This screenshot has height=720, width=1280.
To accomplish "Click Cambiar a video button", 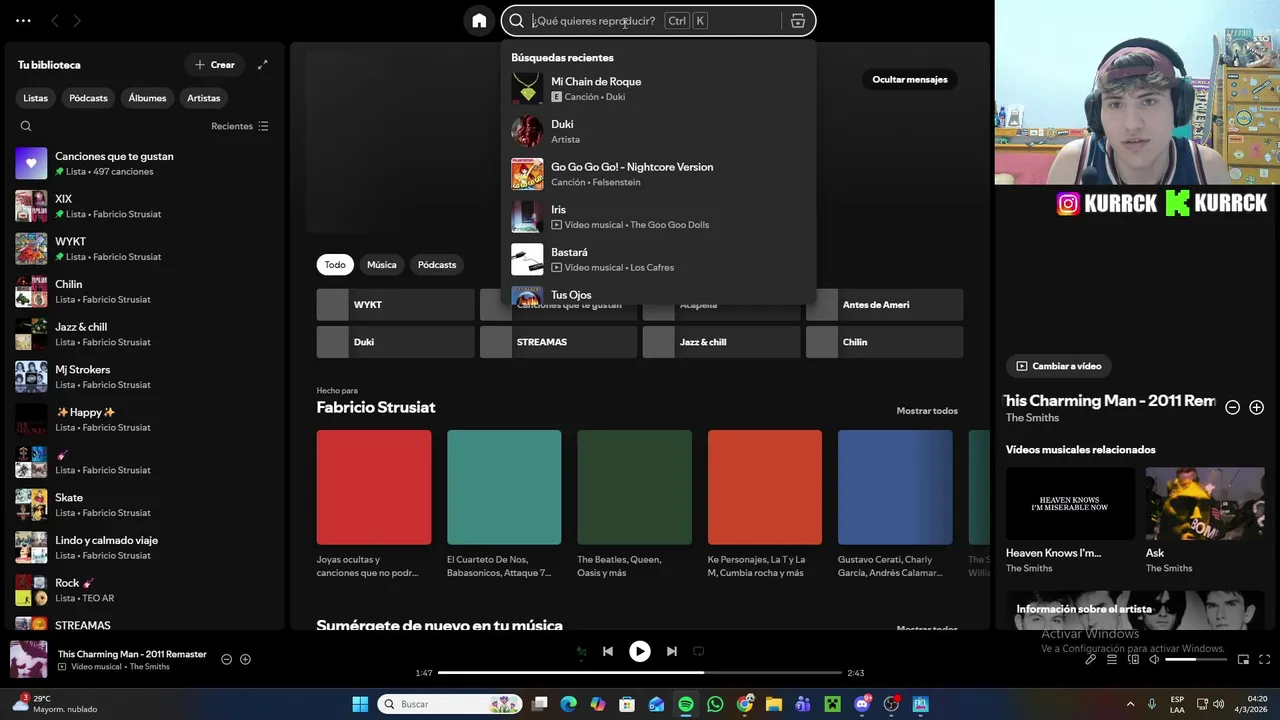I will pyautogui.click(x=1059, y=366).
